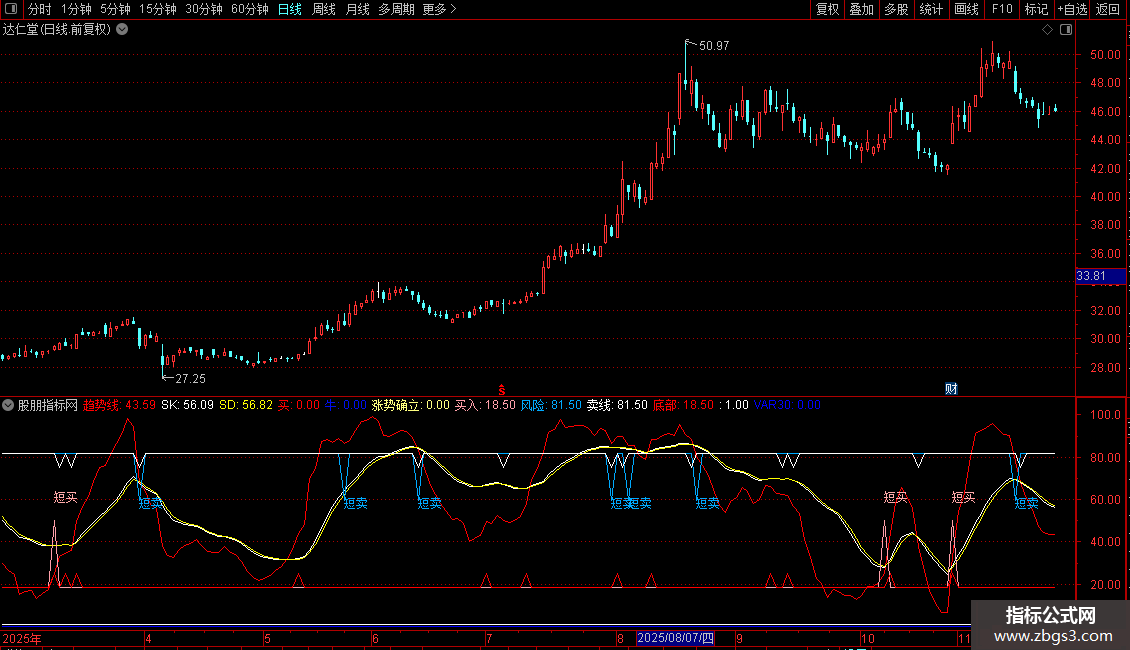Click the 50.97 high price label
The image size is (1130, 650).
[714, 45]
